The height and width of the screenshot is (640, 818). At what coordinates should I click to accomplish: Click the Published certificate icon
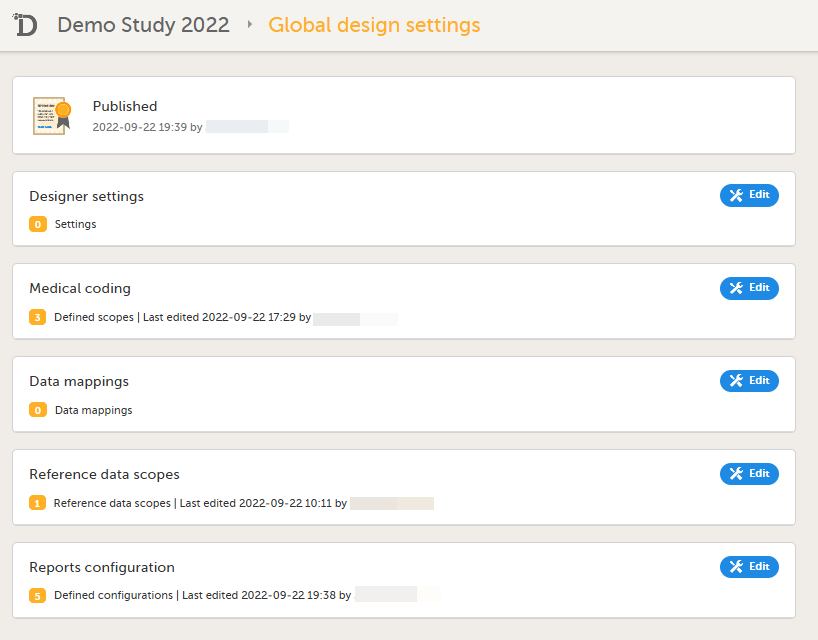click(51, 116)
